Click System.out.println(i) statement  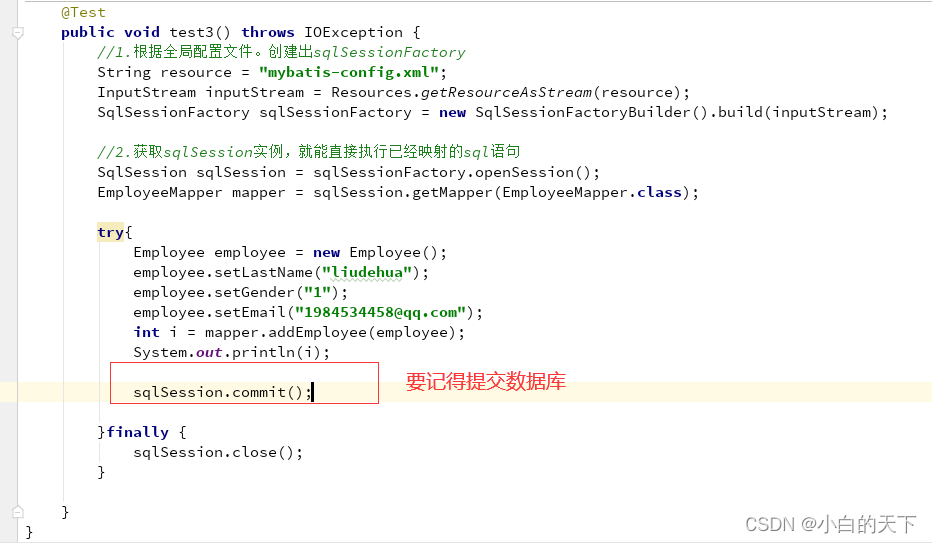coord(231,352)
